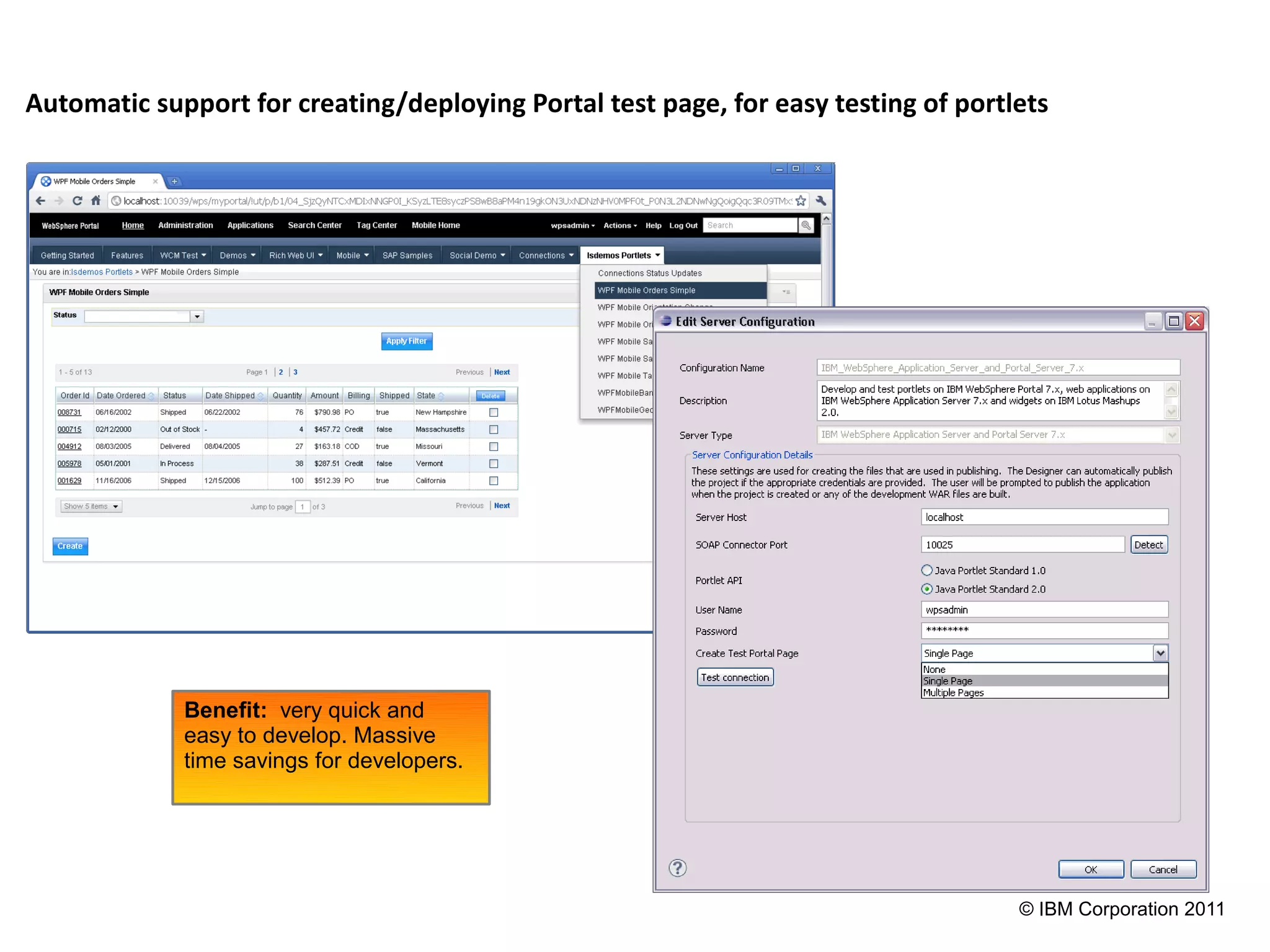Click the Description scroll up arrow
Image resolution: width=1270 pixels, height=952 pixels.
(1171, 389)
